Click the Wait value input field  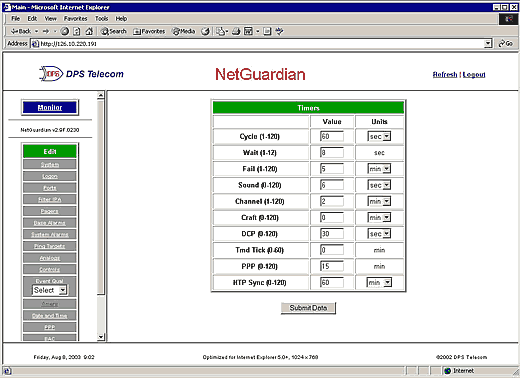point(332,153)
